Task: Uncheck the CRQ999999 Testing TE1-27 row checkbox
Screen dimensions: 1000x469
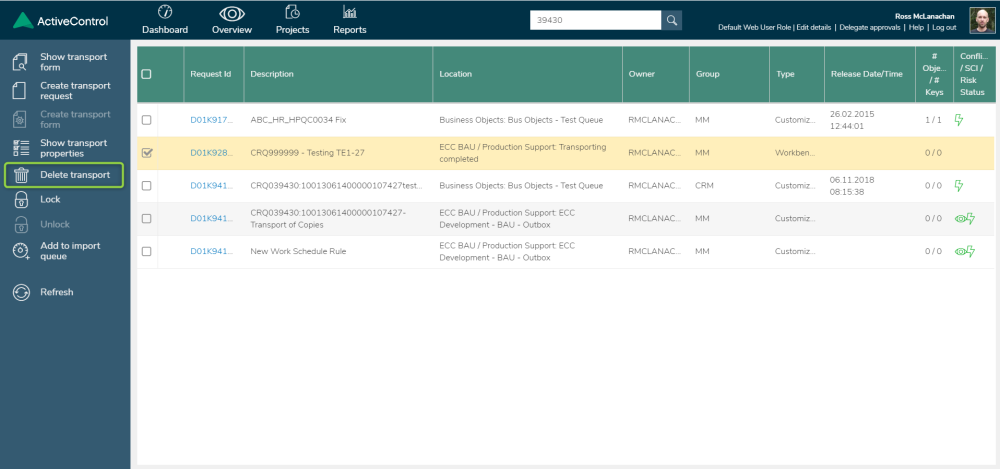Action: point(147,153)
